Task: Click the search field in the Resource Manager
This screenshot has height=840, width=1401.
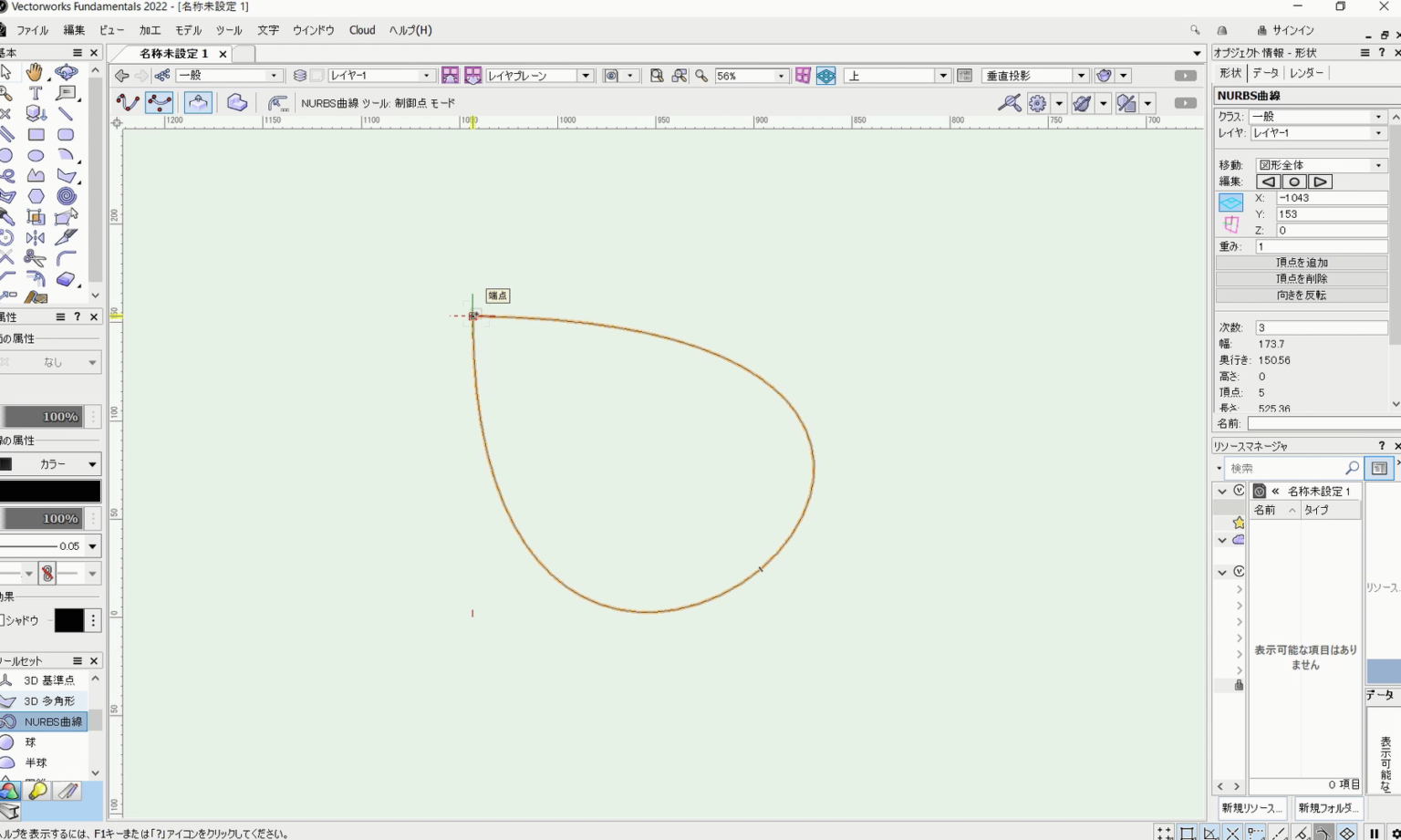Action: 1290,467
